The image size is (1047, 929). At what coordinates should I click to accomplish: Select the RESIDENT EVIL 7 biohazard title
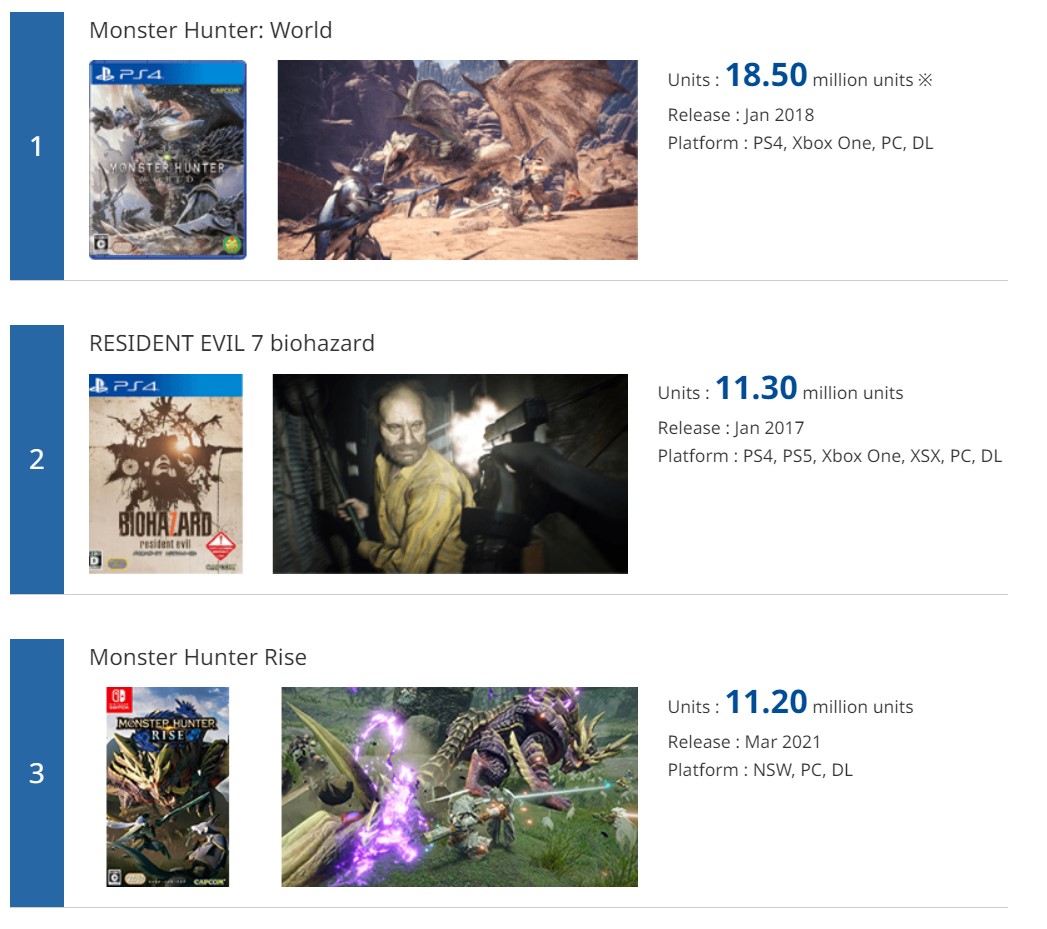pyautogui.click(x=232, y=343)
